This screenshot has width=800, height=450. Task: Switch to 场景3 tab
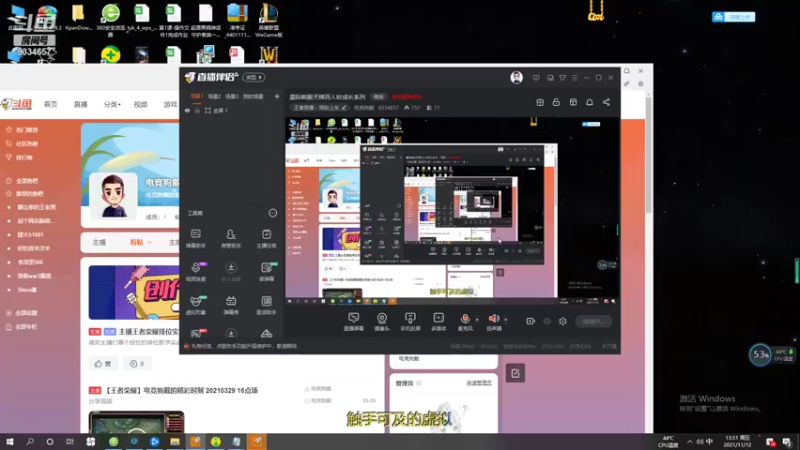[232, 96]
